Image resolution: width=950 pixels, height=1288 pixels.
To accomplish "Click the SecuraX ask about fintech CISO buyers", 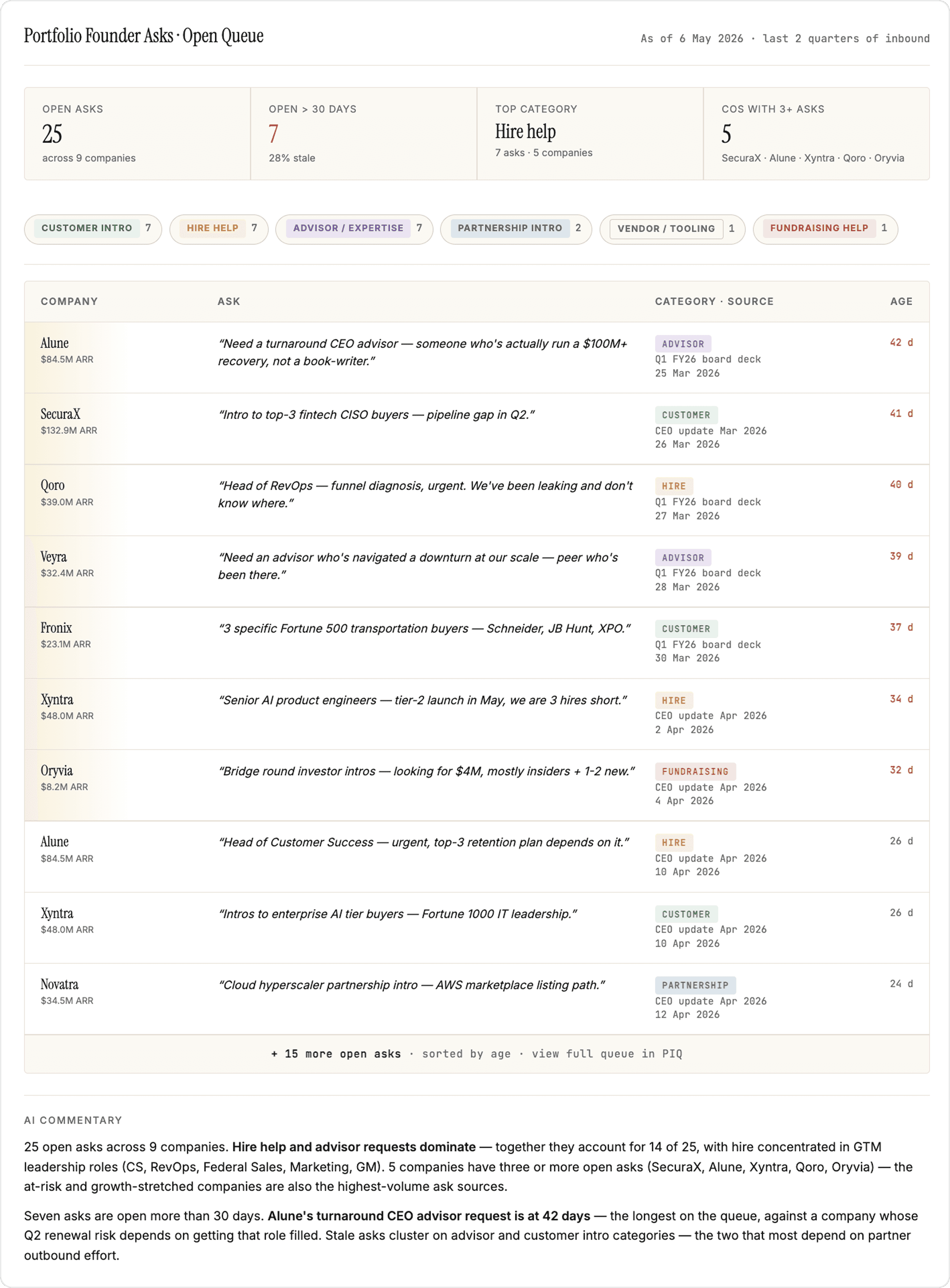I will (376, 415).
